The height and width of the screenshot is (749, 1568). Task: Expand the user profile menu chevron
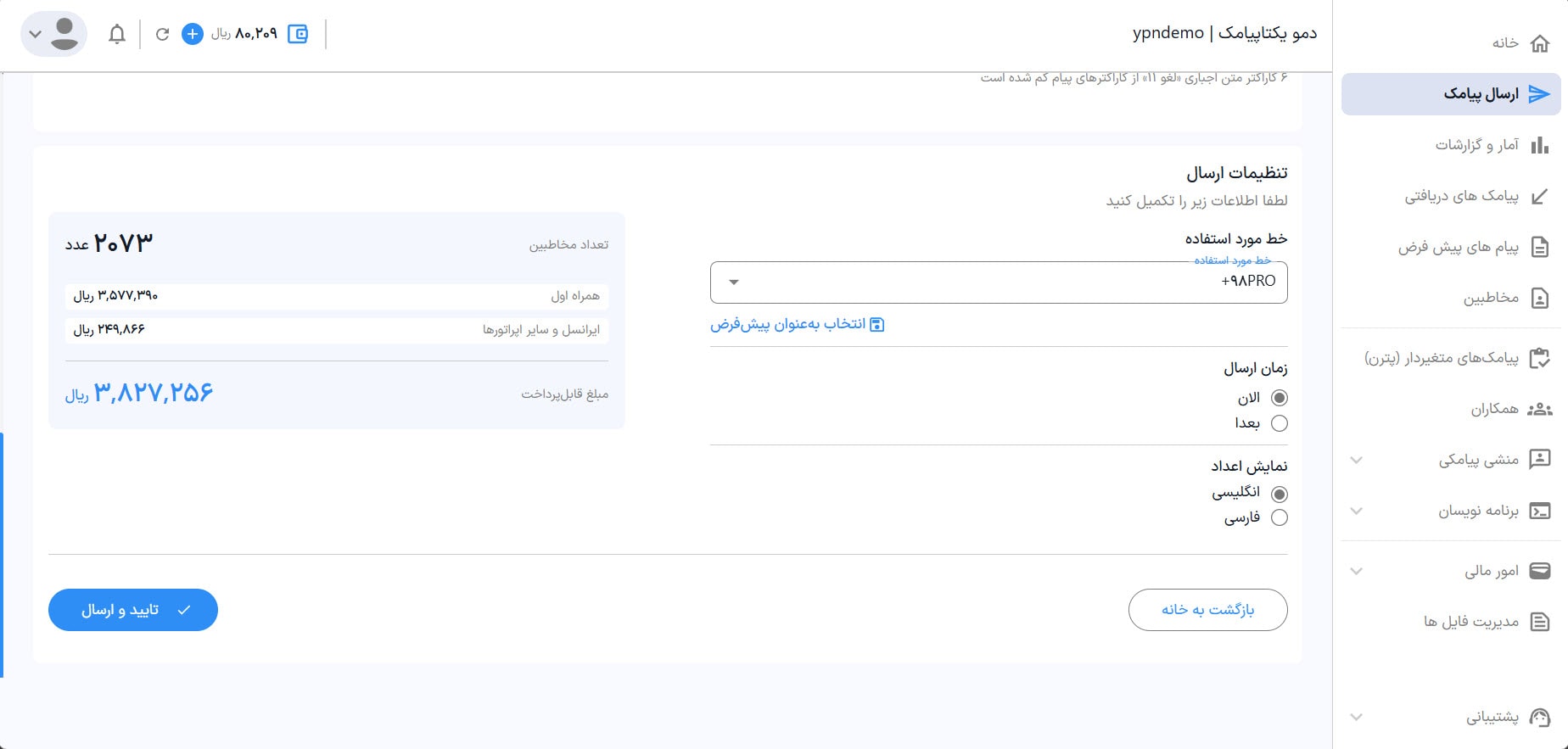pyautogui.click(x=35, y=34)
